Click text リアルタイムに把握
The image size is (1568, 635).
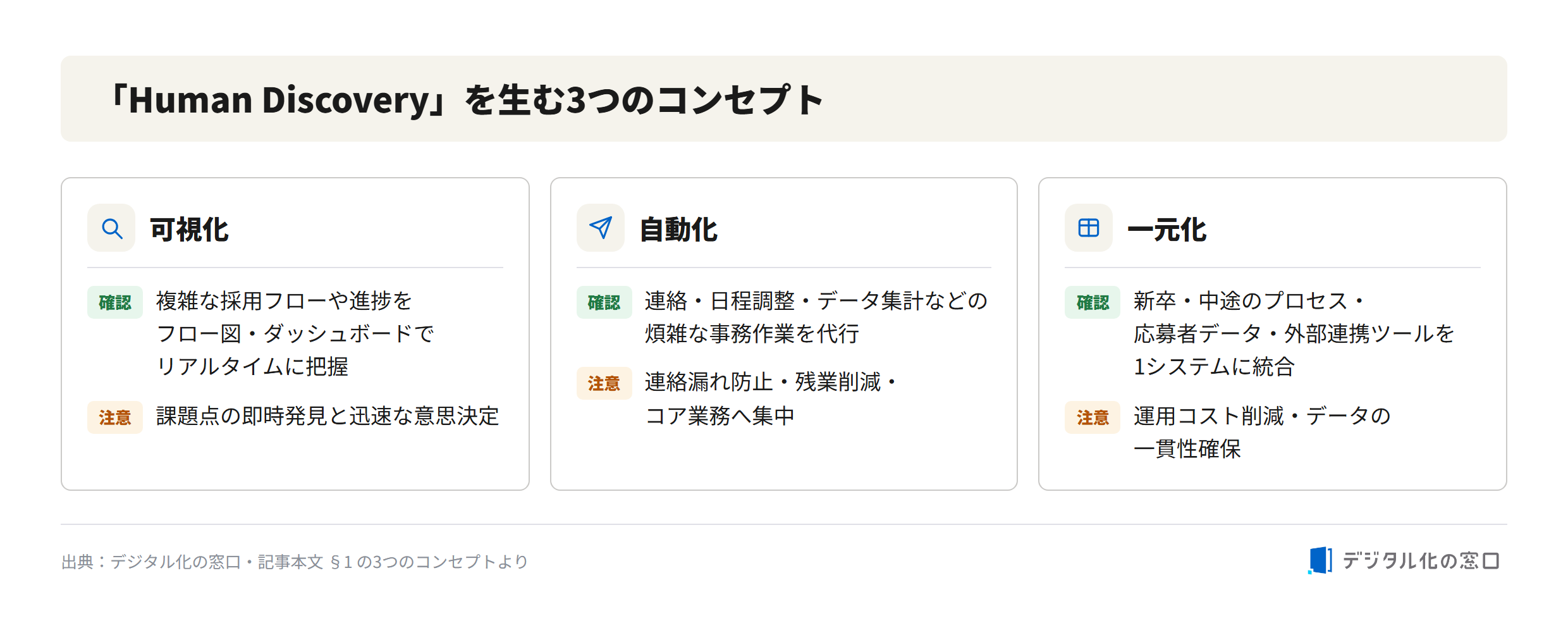point(252,367)
